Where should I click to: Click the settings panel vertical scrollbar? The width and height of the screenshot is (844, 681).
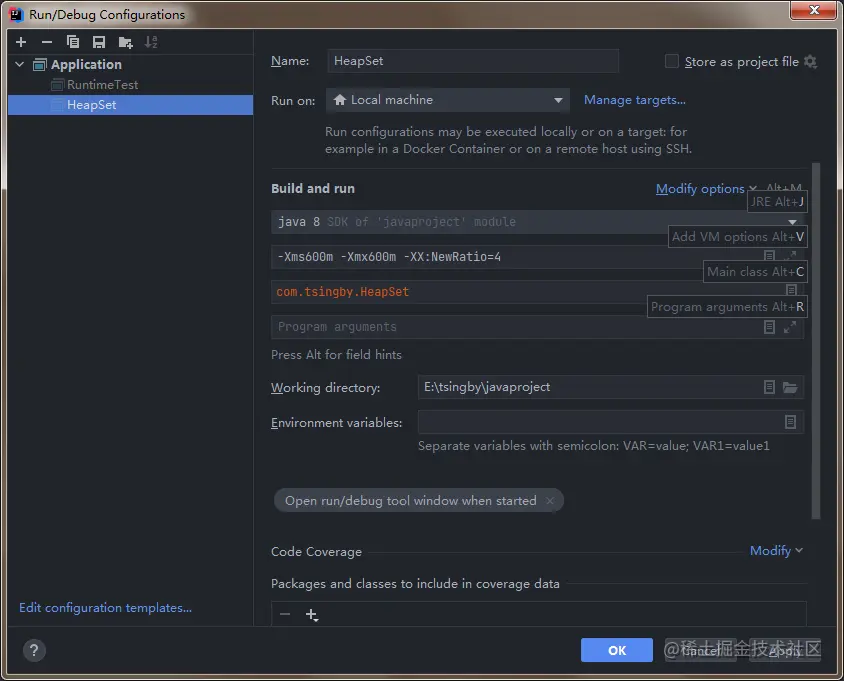[816, 340]
